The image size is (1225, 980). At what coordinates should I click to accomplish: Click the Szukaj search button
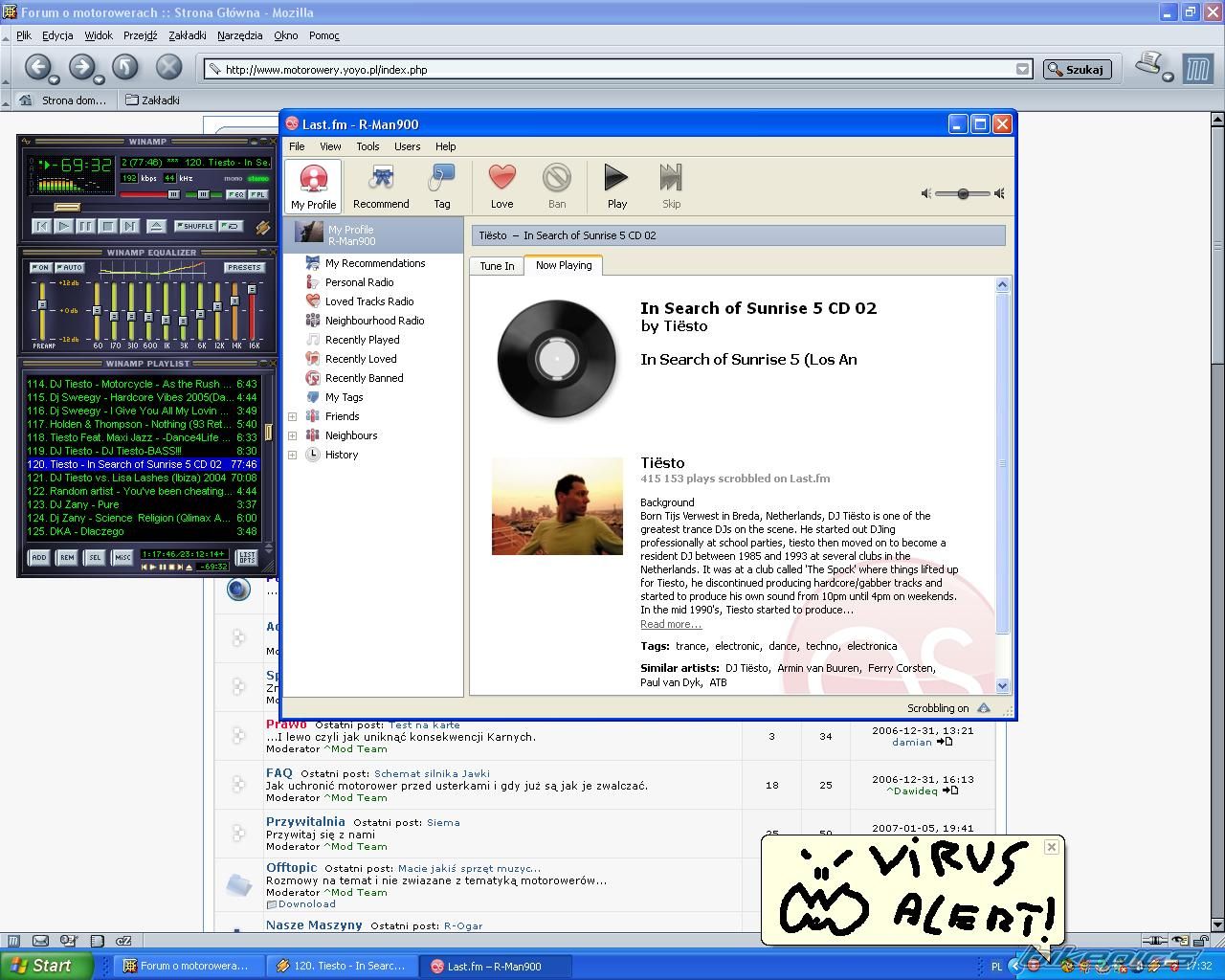tap(1076, 69)
